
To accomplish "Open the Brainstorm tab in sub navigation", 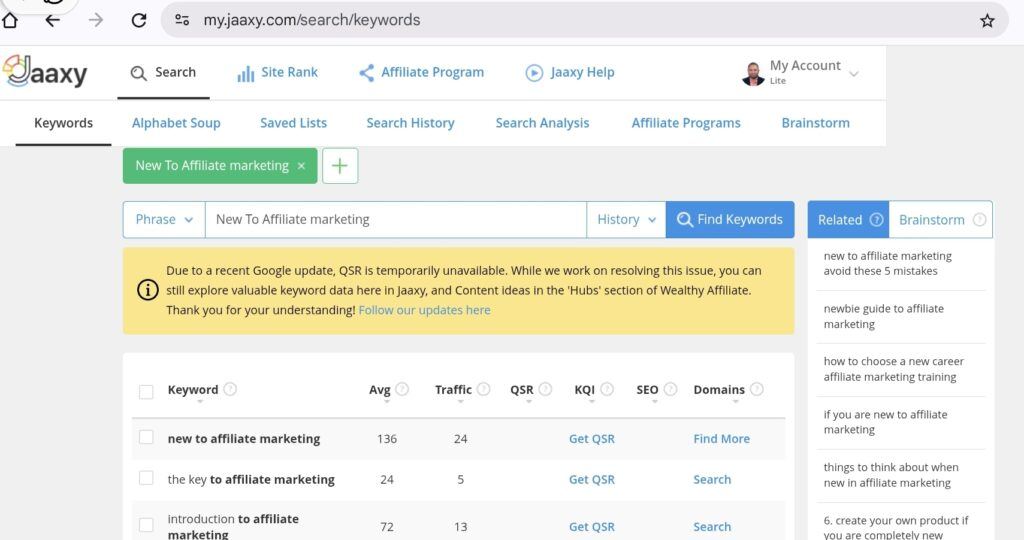I will (816, 123).
